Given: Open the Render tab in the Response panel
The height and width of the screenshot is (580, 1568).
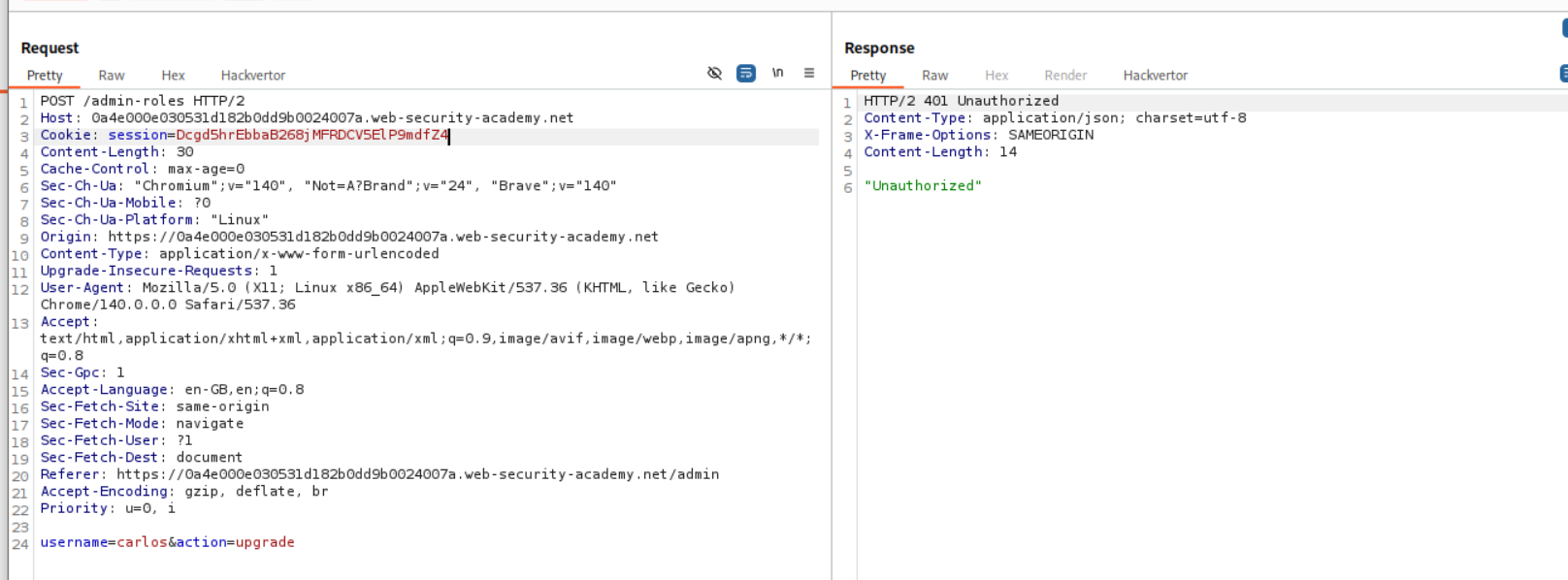Looking at the screenshot, I should point(1065,76).
